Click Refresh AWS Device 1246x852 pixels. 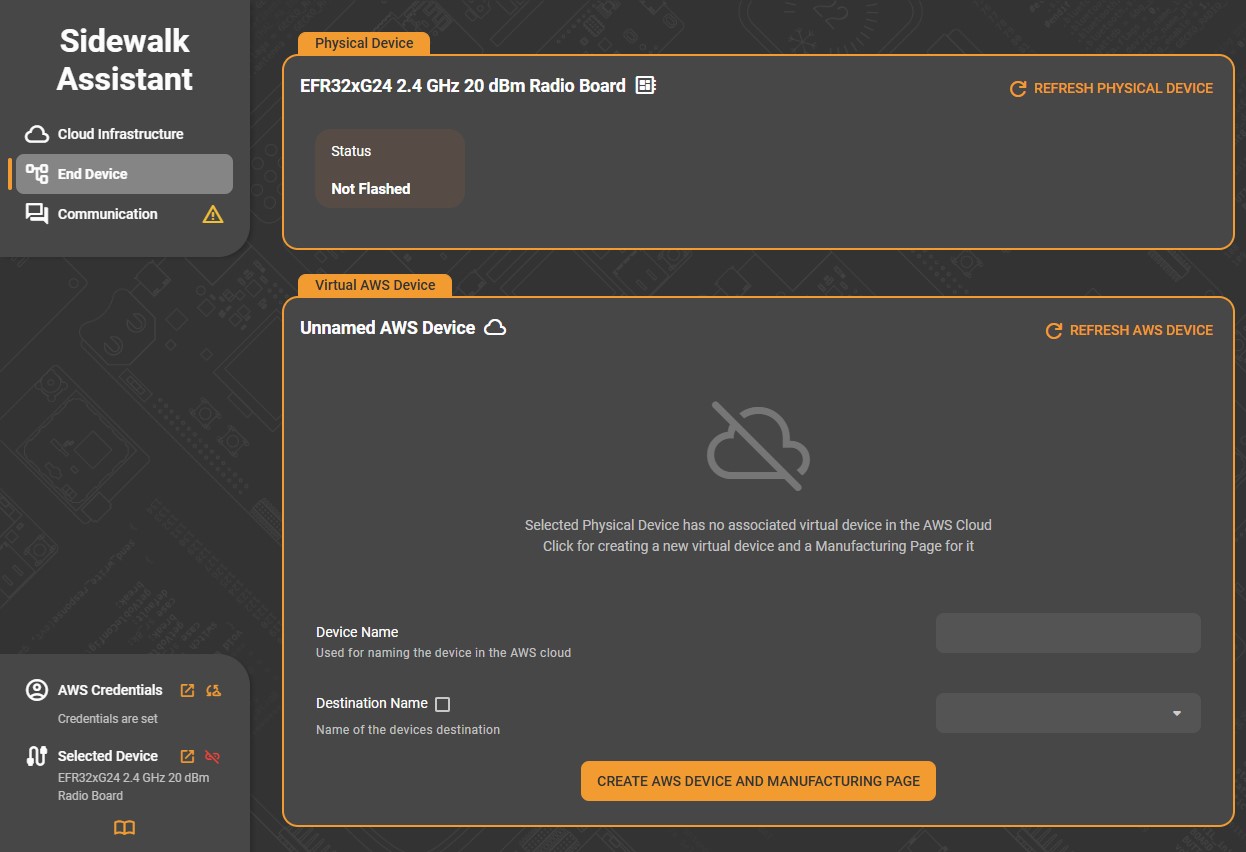pos(1129,331)
